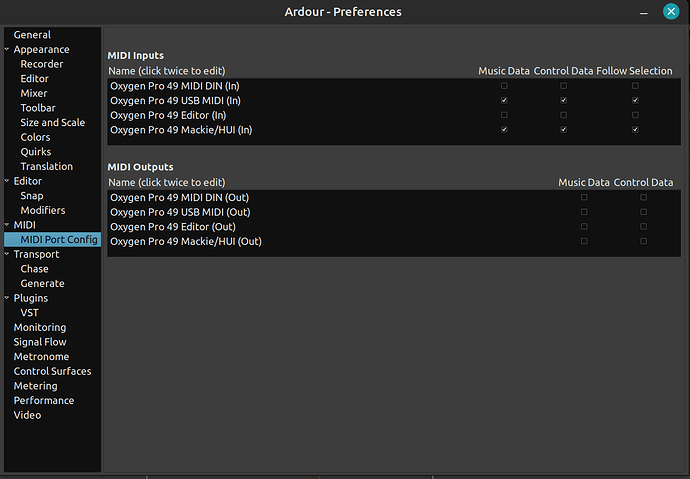The height and width of the screenshot is (479, 690).
Task: Enable Music Data for Oxygen Pro 49 MIDI DIN (In)
Action: [x=504, y=86]
